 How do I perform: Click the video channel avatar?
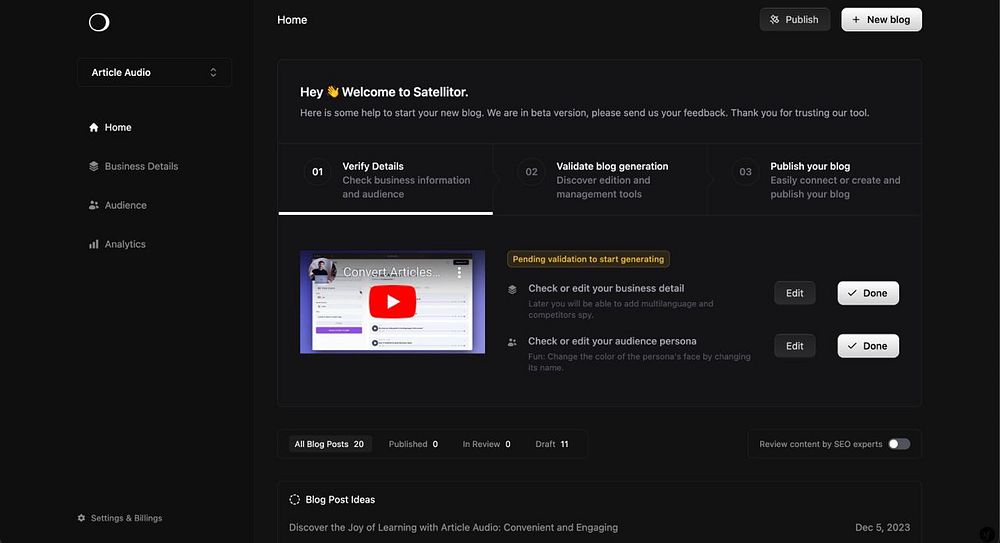(323, 270)
